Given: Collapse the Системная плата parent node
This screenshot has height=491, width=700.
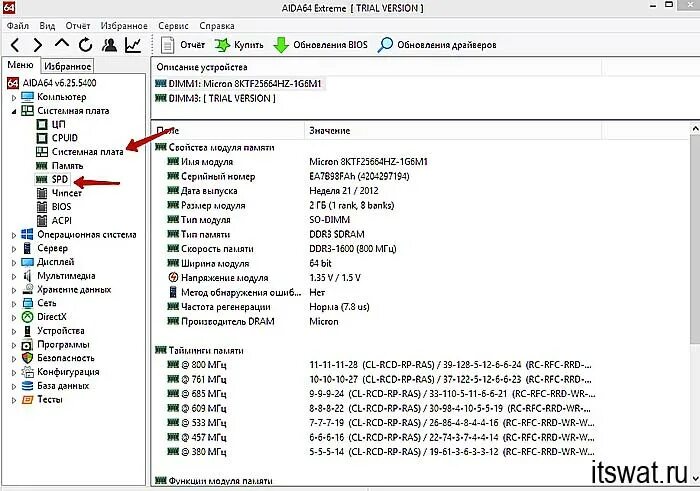Looking at the screenshot, I should click(x=14, y=111).
